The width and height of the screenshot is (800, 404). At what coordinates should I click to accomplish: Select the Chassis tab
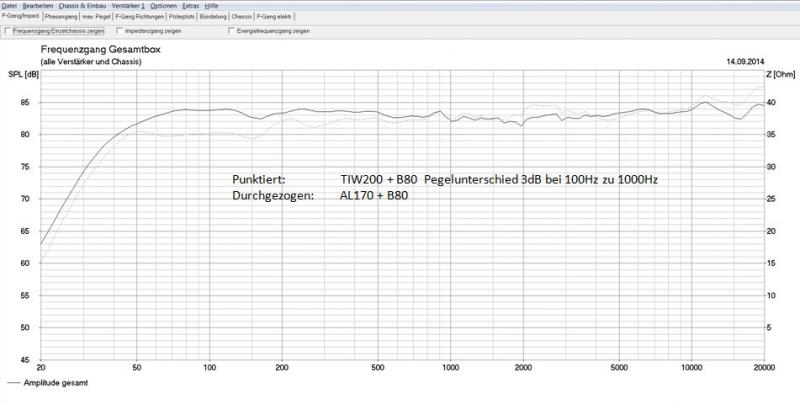click(x=242, y=17)
